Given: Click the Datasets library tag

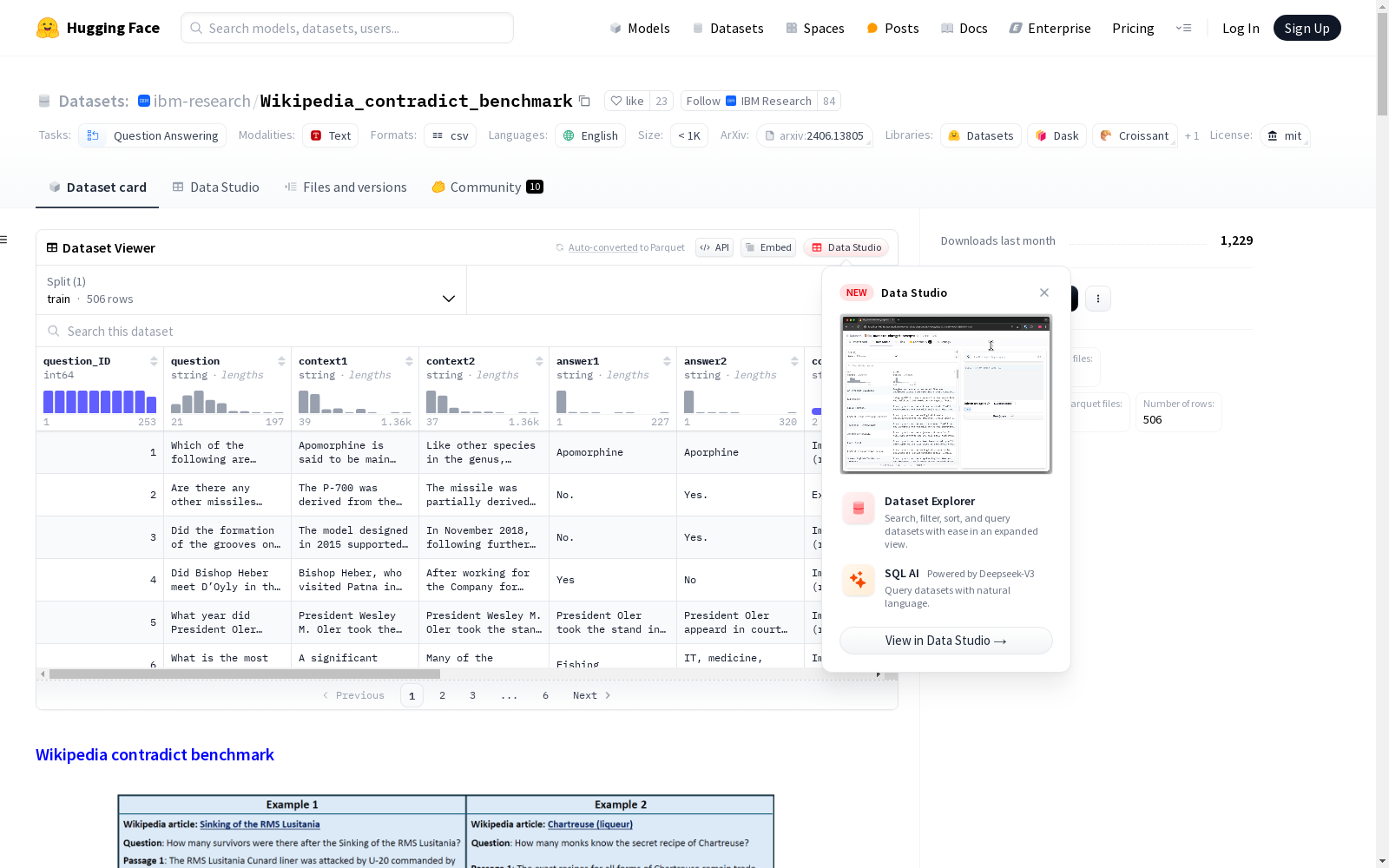Looking at the screenshot, I should 981,135.
